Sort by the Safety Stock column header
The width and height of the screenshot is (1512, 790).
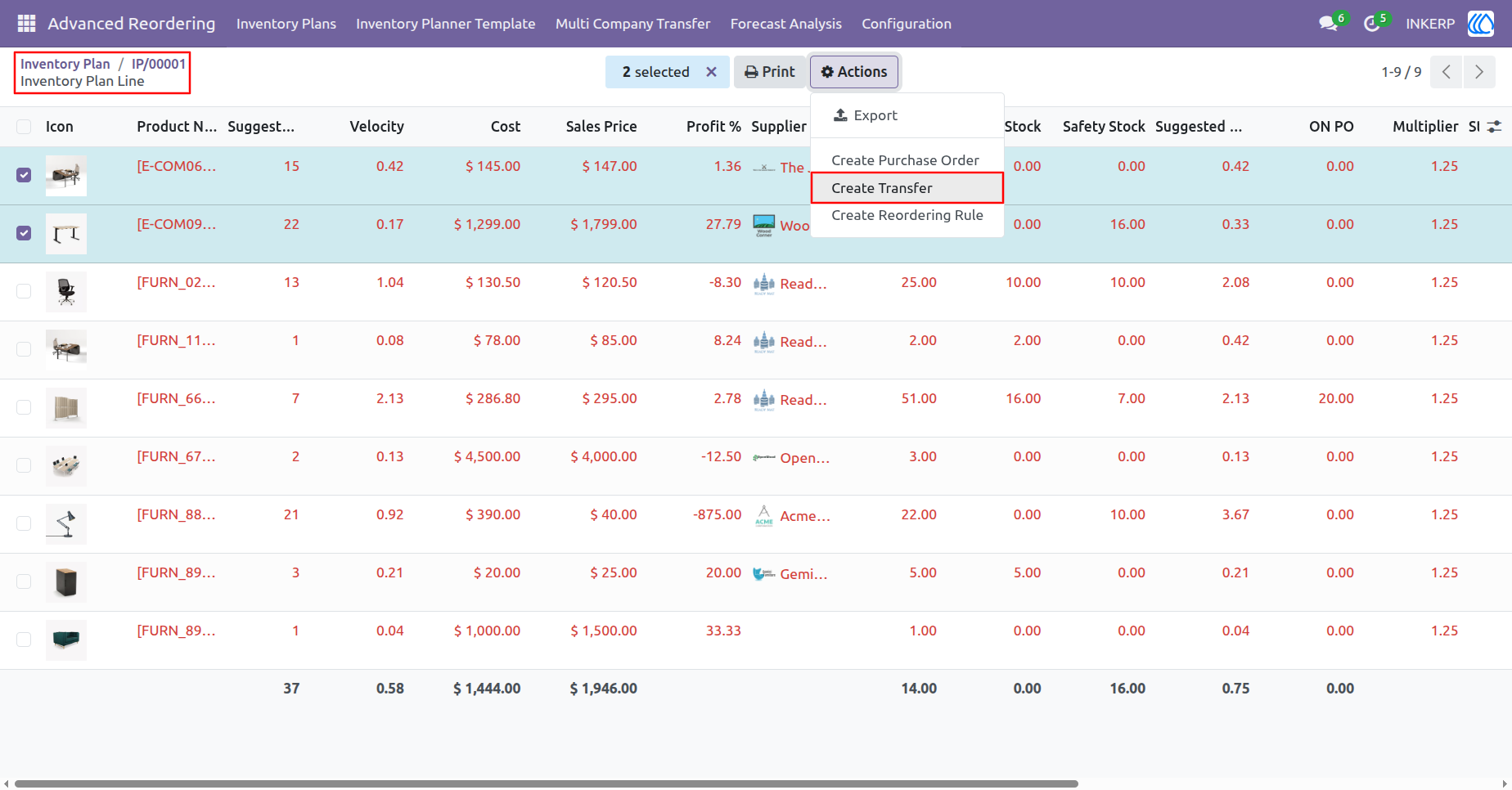(1104, 127)
